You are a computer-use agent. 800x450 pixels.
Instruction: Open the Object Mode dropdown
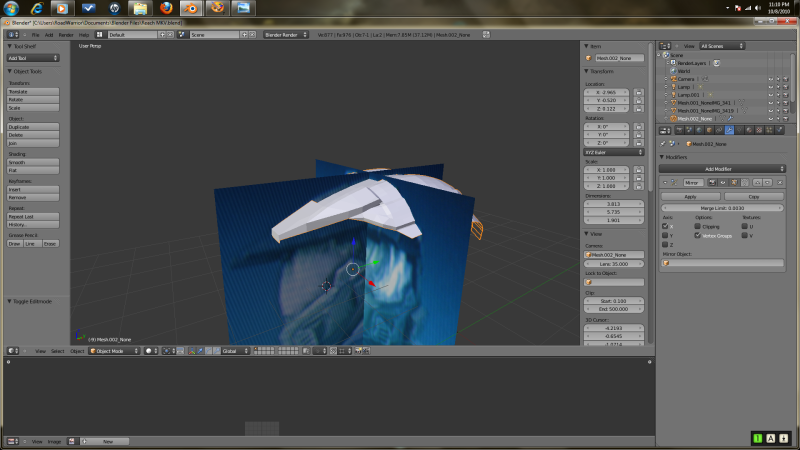pyautogui.click(x=114, y=351)
